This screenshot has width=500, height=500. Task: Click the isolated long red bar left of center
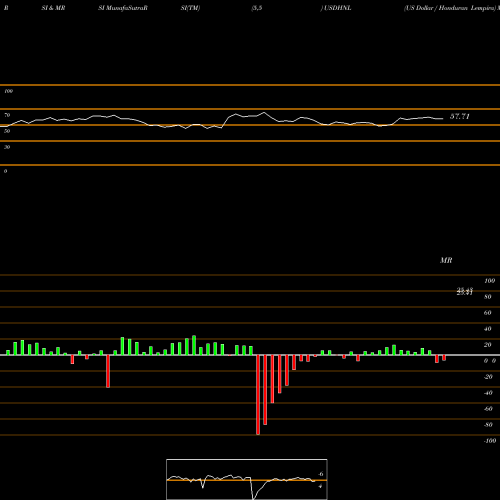point(108,371)
